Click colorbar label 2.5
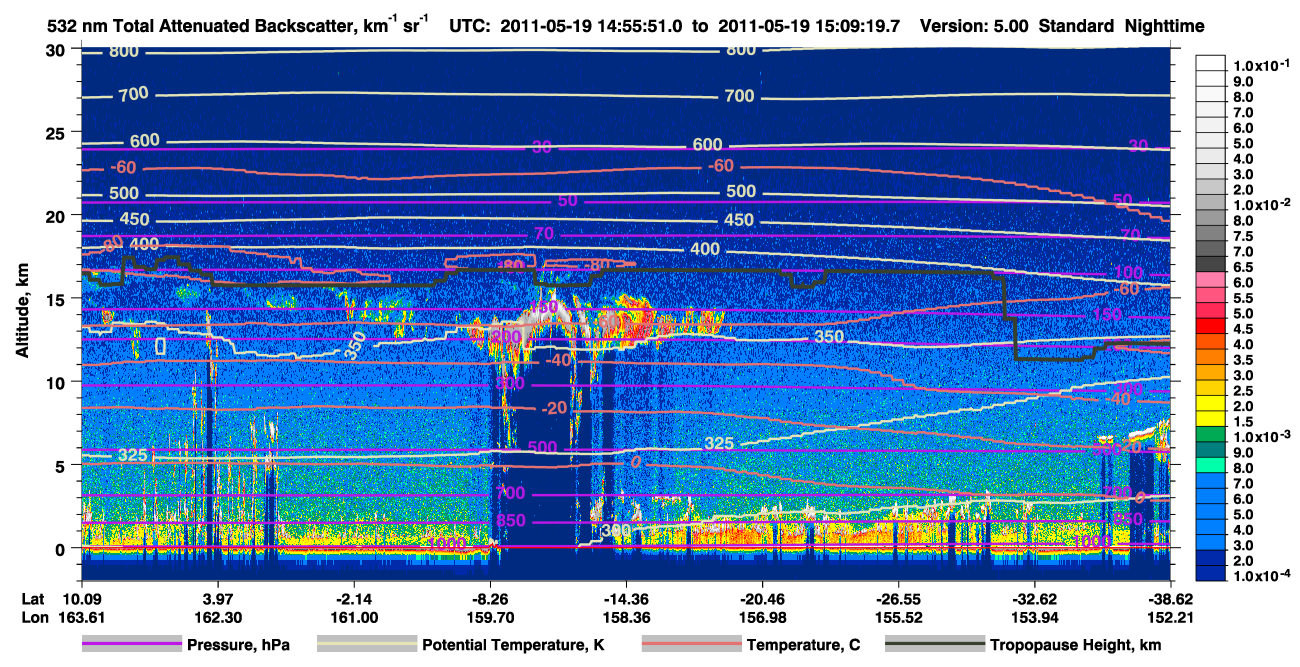The image size is (1300, 667). 1243,391
